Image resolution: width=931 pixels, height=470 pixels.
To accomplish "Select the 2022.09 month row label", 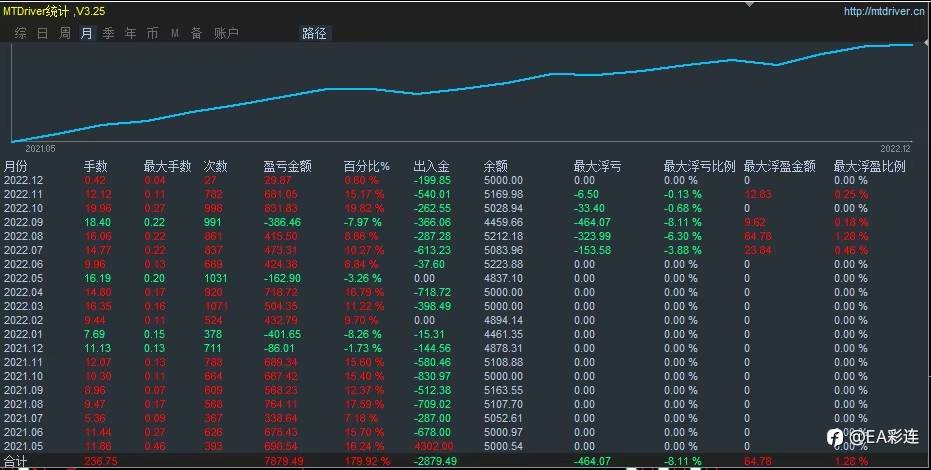I will click(x=24, y=222).
